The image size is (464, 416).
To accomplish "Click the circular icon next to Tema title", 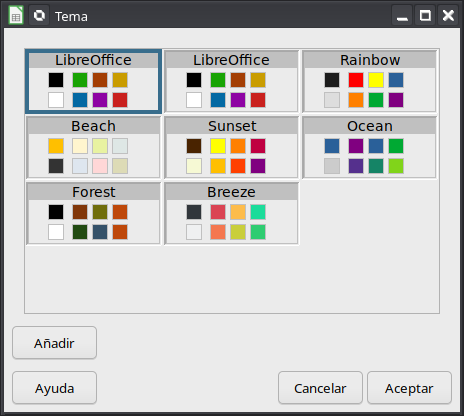I will coord(39,15).
